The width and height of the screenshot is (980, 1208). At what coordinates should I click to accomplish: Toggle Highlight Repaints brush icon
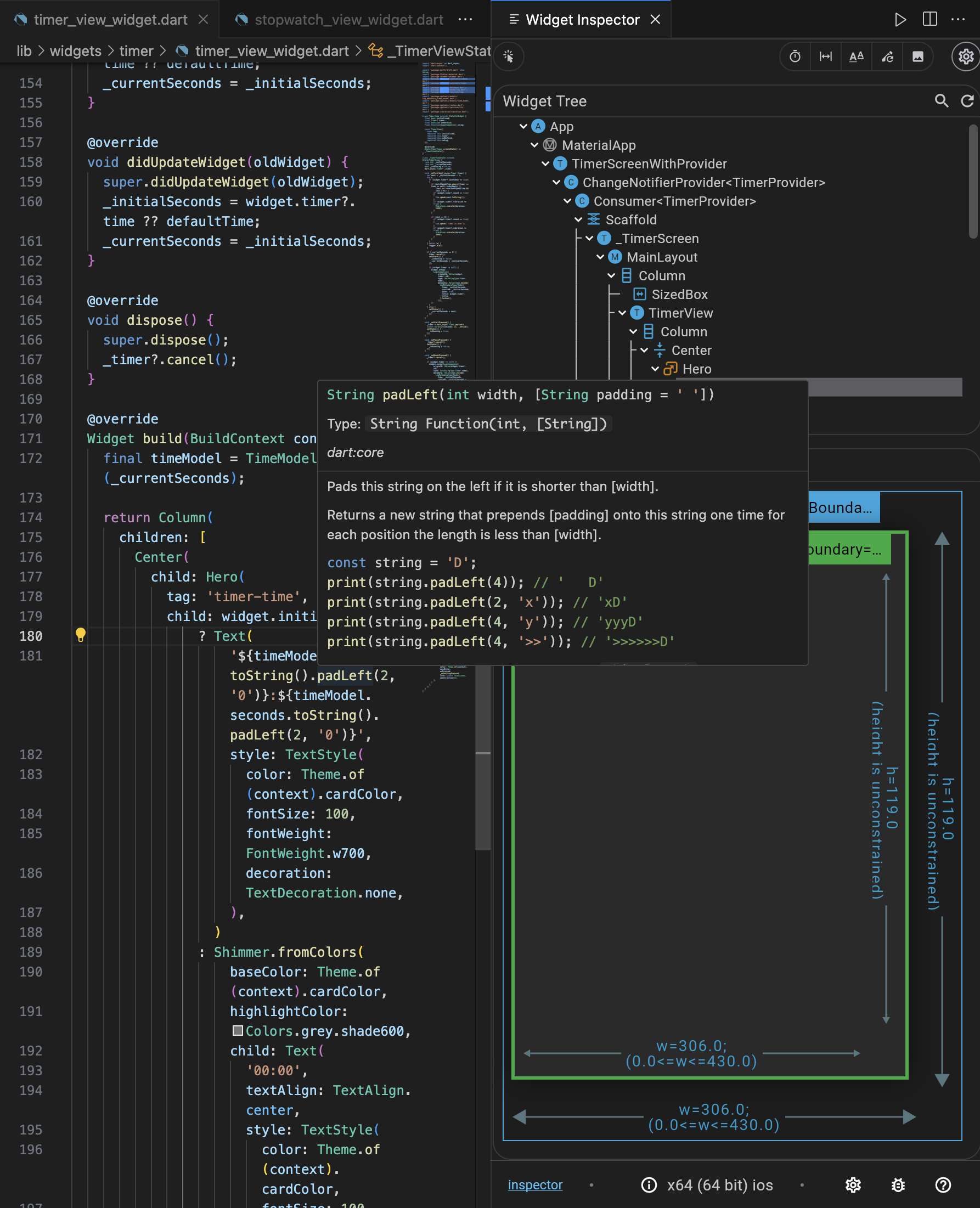point(887,57)
